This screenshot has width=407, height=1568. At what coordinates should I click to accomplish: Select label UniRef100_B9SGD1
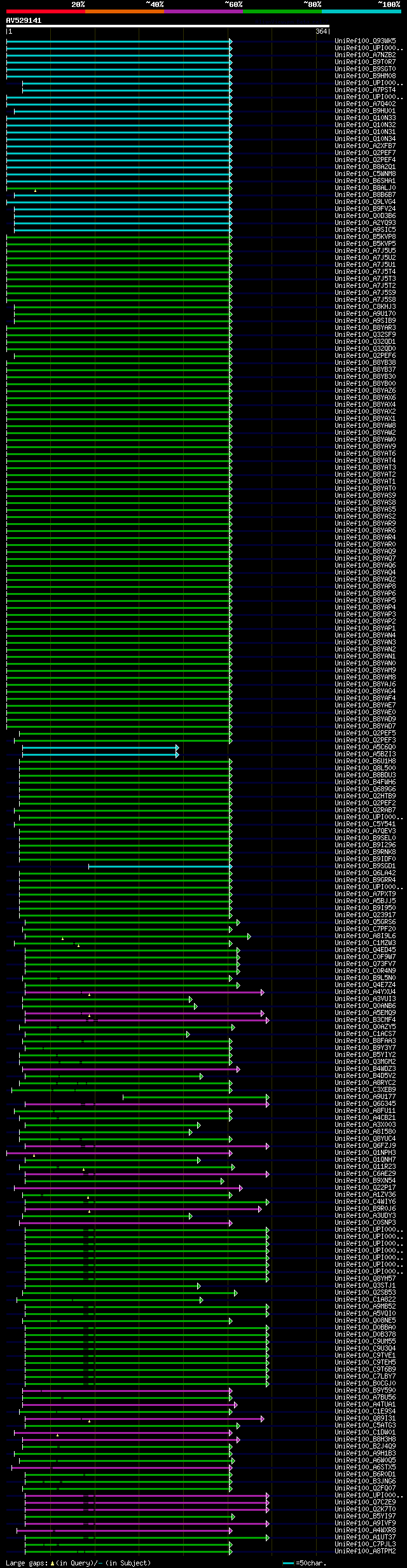(x=365, y=866)
